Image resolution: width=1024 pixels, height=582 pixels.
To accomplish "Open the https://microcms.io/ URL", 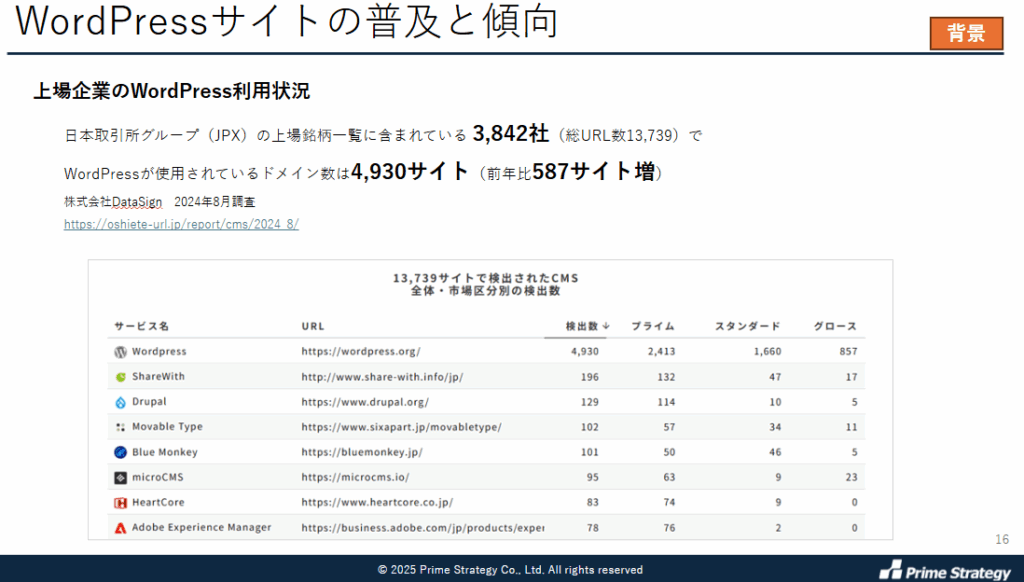I will pos(355,477).
